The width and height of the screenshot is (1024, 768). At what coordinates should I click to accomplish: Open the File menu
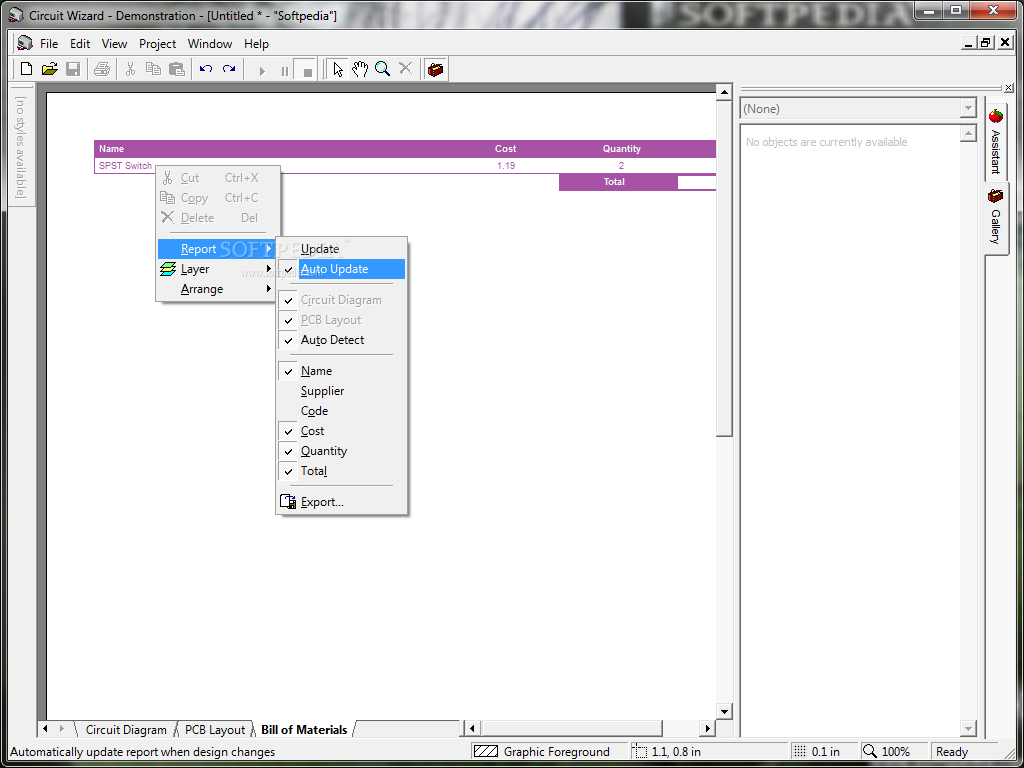pyautogui.click(x=49, y=44)
